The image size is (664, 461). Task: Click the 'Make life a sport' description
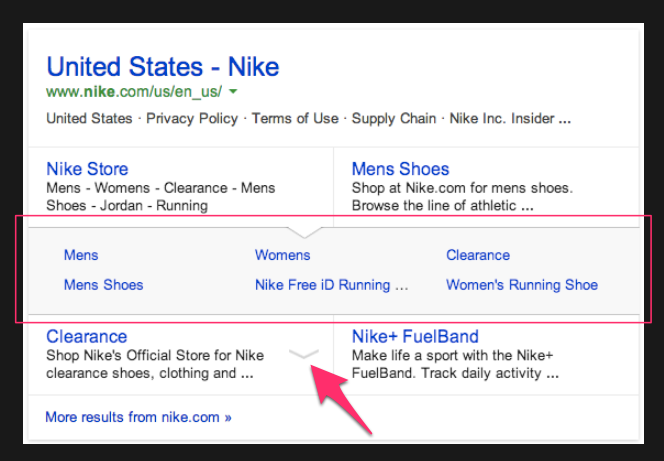[x=455, y=364]
